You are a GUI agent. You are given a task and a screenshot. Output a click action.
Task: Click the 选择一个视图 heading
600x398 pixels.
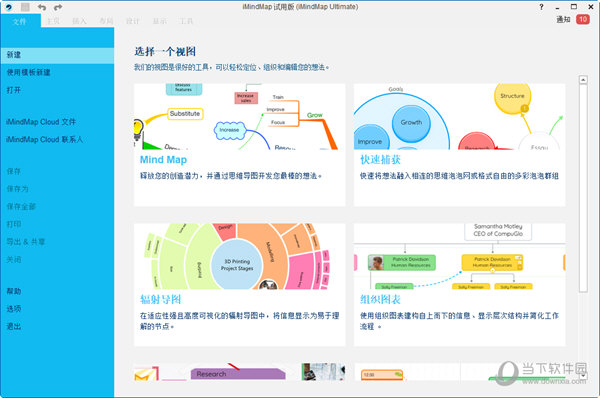pyautogui.click(x=165, y=52)
